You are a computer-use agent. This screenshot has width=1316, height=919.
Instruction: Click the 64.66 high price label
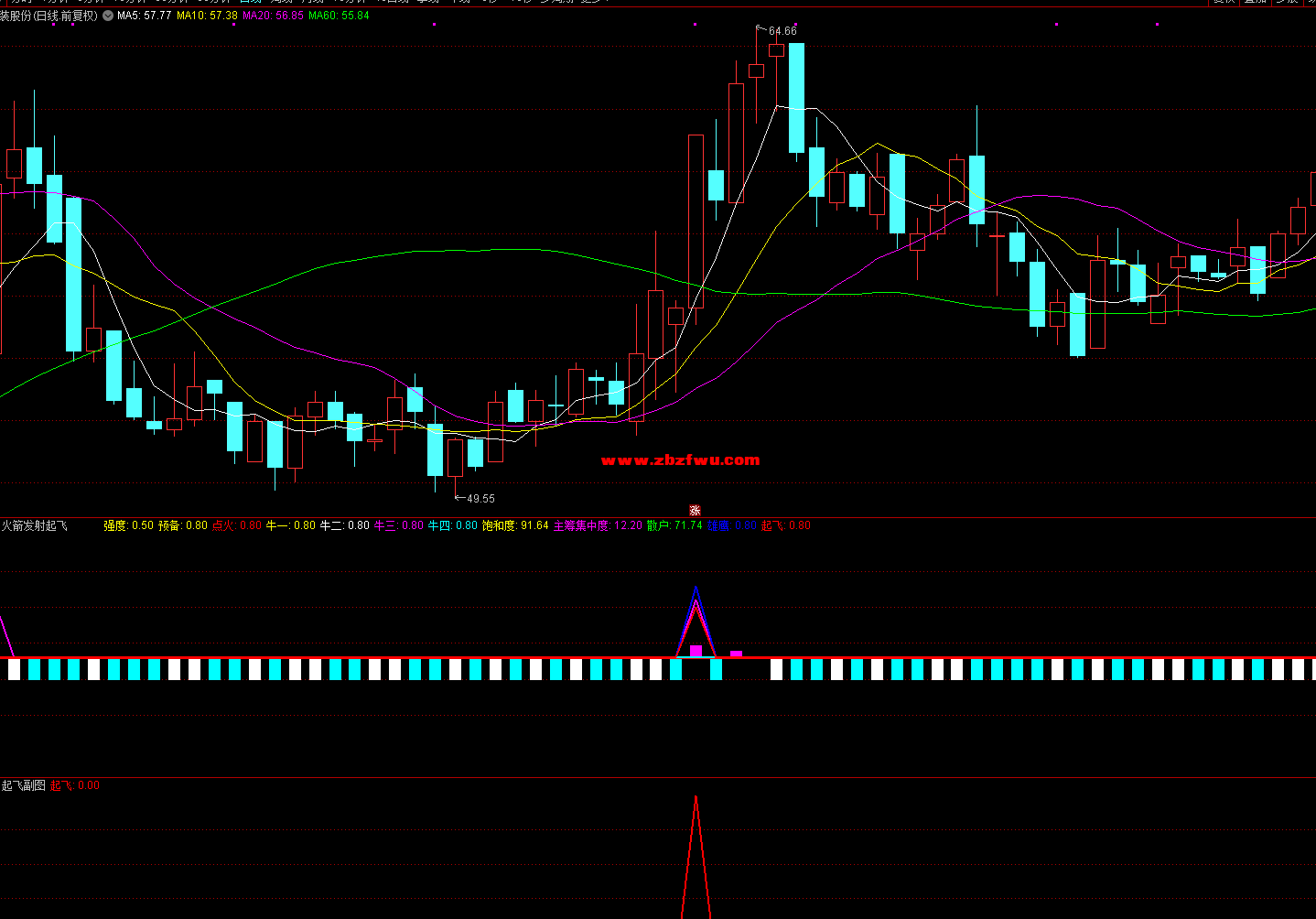click(782, 31)
